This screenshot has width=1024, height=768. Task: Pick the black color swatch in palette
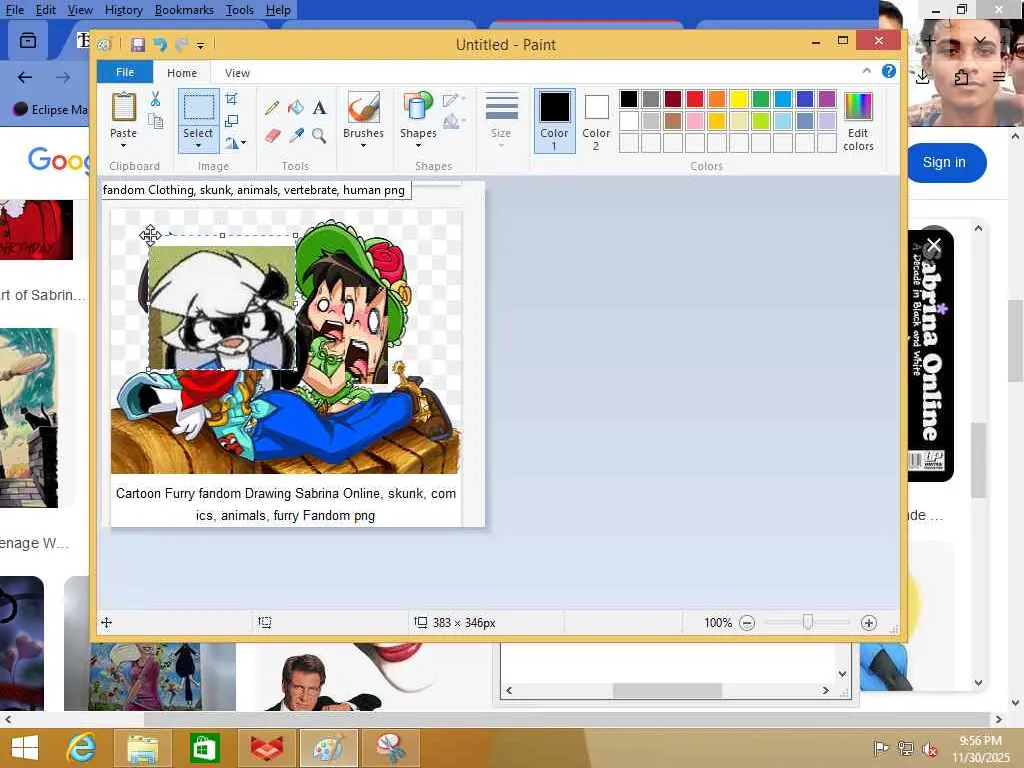point(629,99)
